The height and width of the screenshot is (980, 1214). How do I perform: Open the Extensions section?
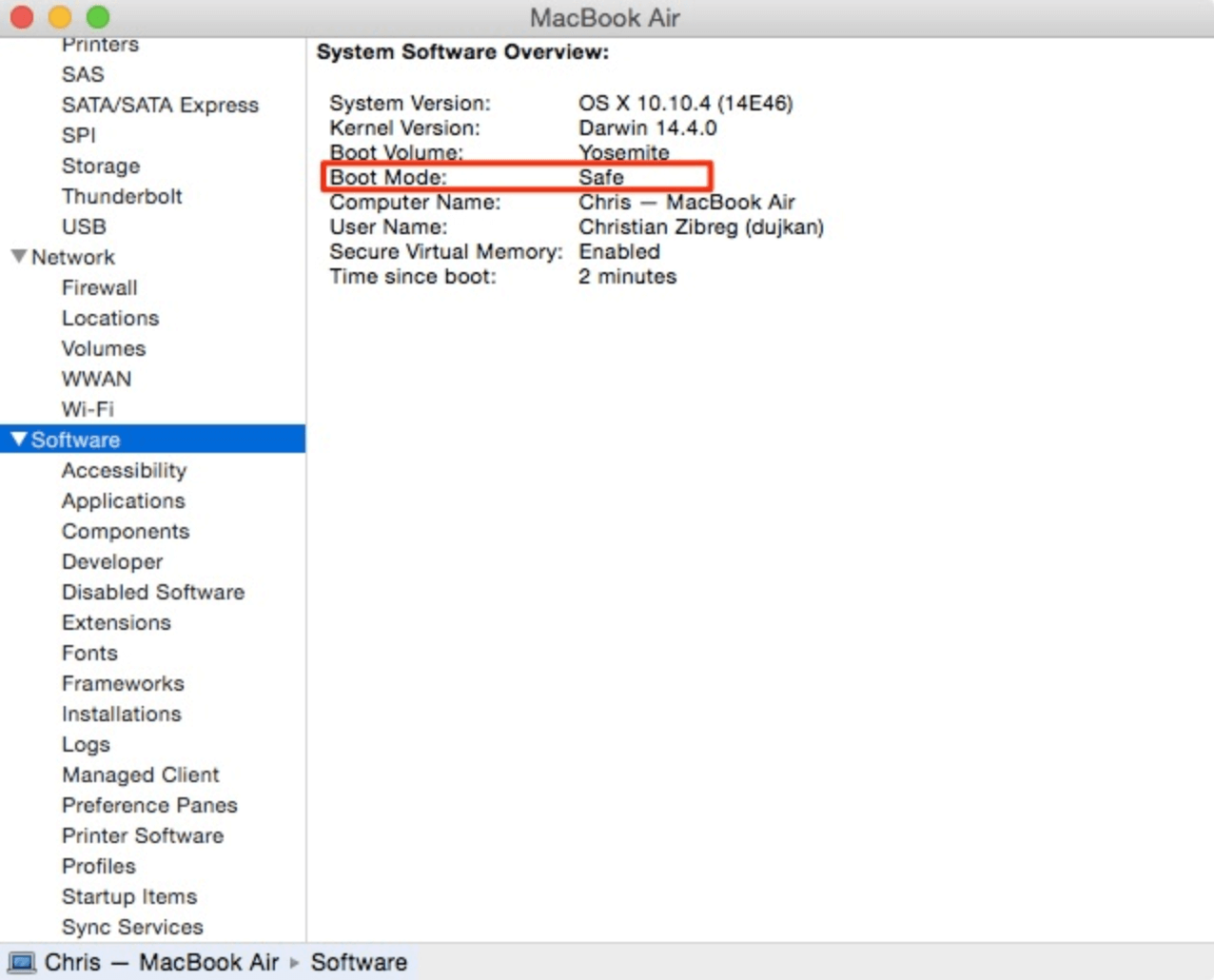116,622
